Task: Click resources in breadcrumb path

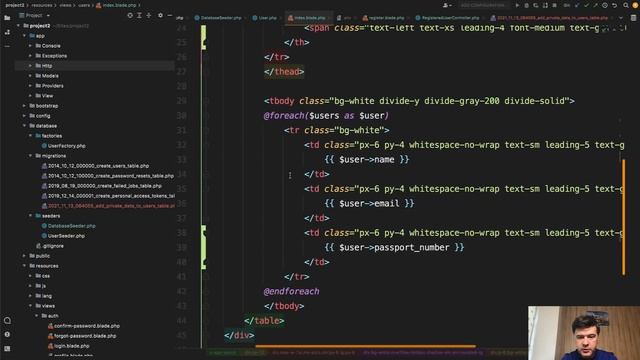Action: pyautogui.click(x=42, y=5)
